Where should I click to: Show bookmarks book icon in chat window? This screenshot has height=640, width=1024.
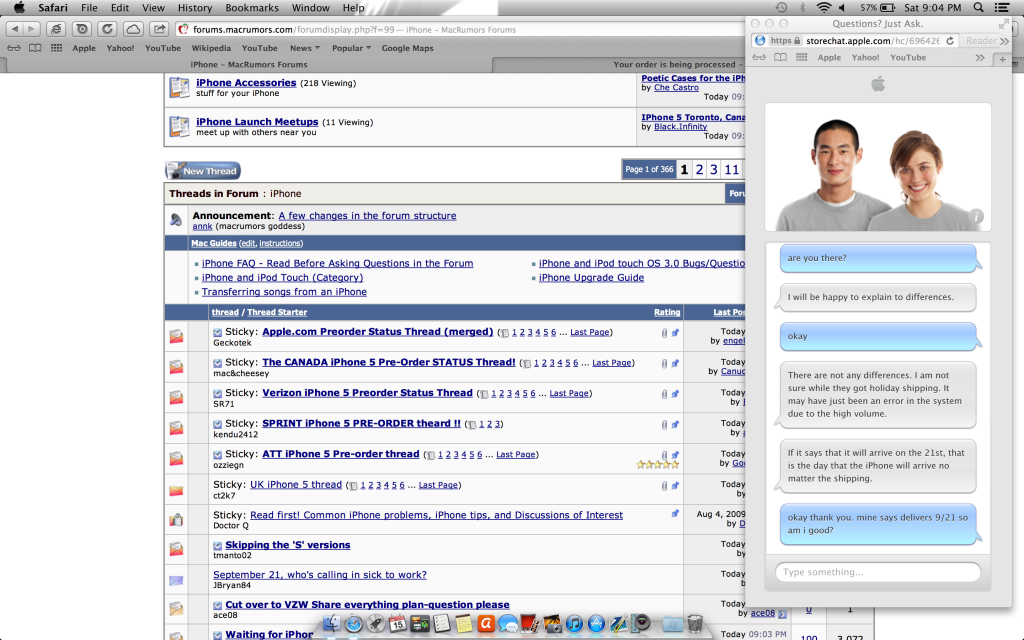tap(780, 57)
